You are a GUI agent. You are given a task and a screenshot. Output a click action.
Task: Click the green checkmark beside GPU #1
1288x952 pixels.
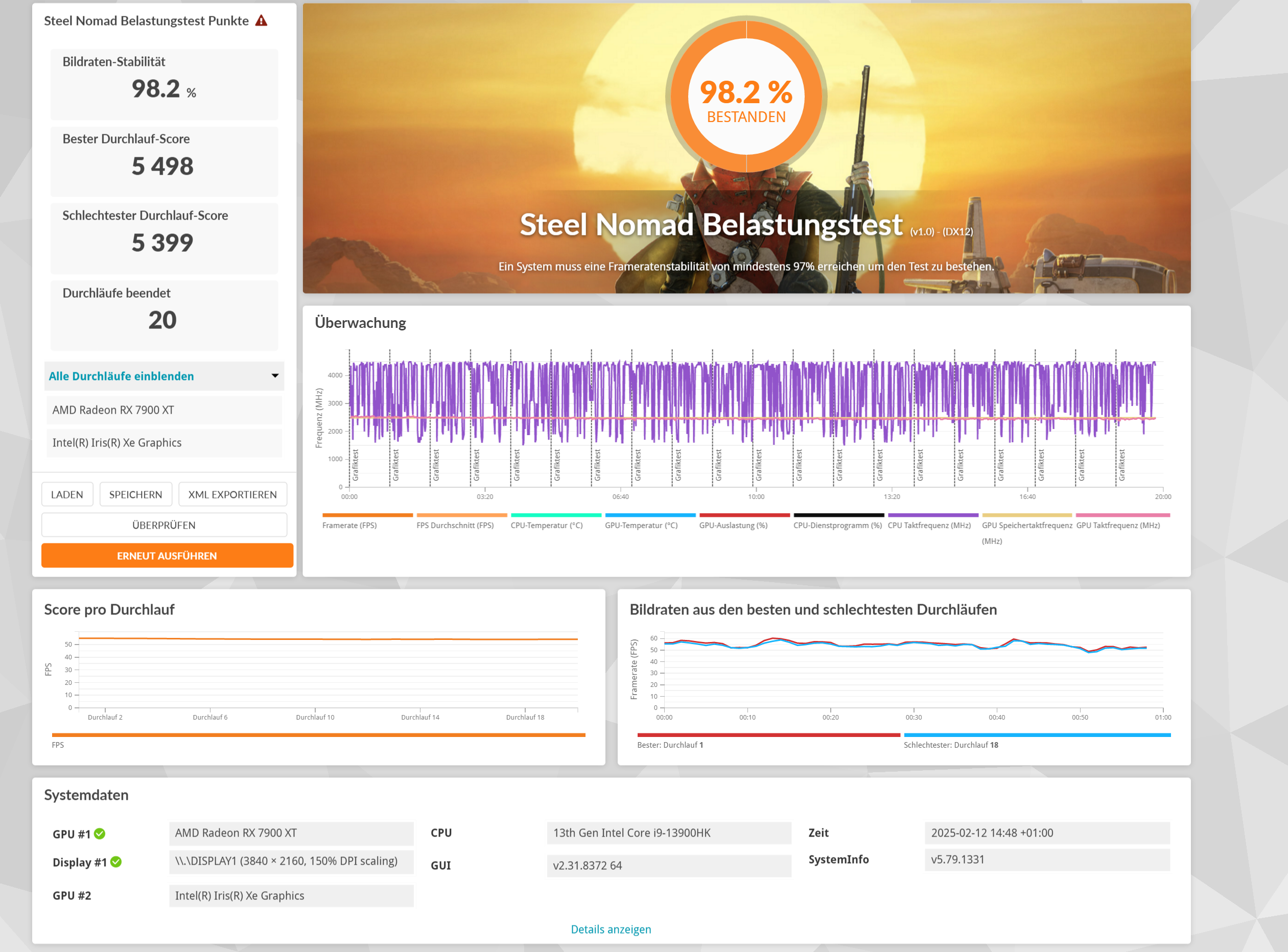[100, 834]
